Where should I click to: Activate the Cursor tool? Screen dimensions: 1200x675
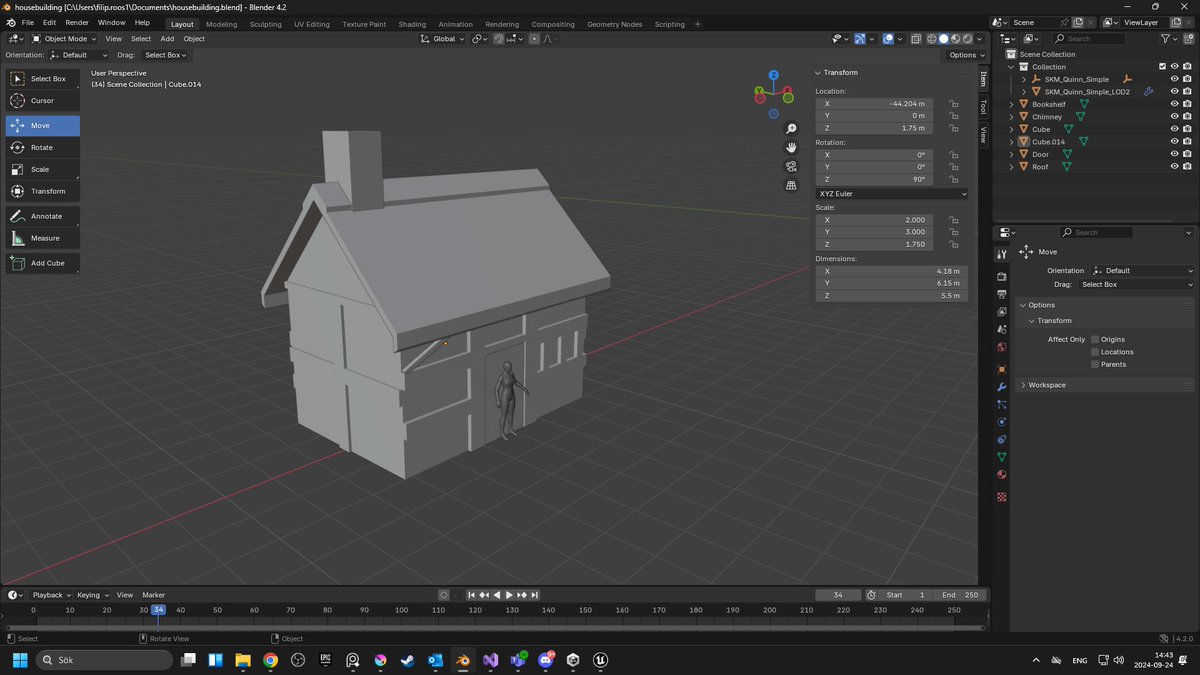point(43,100)
